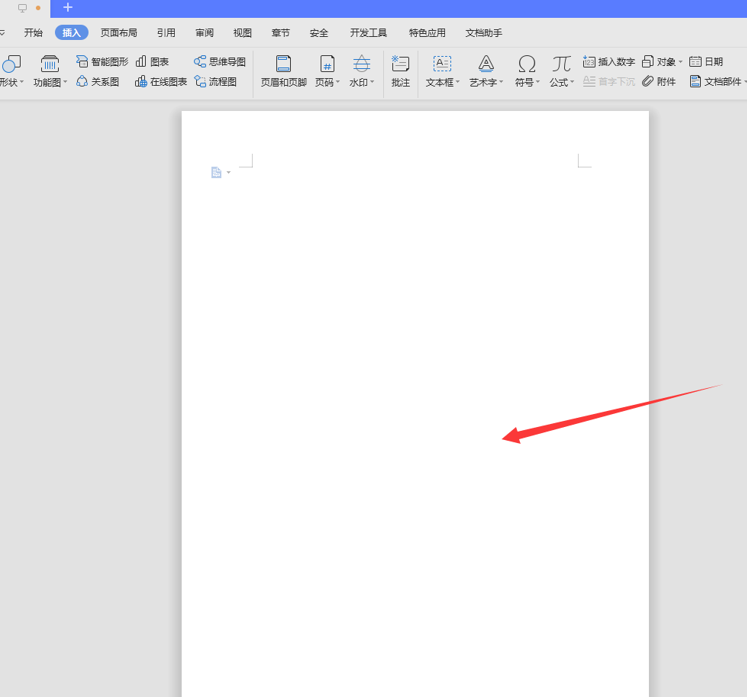The width and height of the screenshot is (747, 697).
Task: Click the 页码 page number icon
Action: tap(327, 64)
